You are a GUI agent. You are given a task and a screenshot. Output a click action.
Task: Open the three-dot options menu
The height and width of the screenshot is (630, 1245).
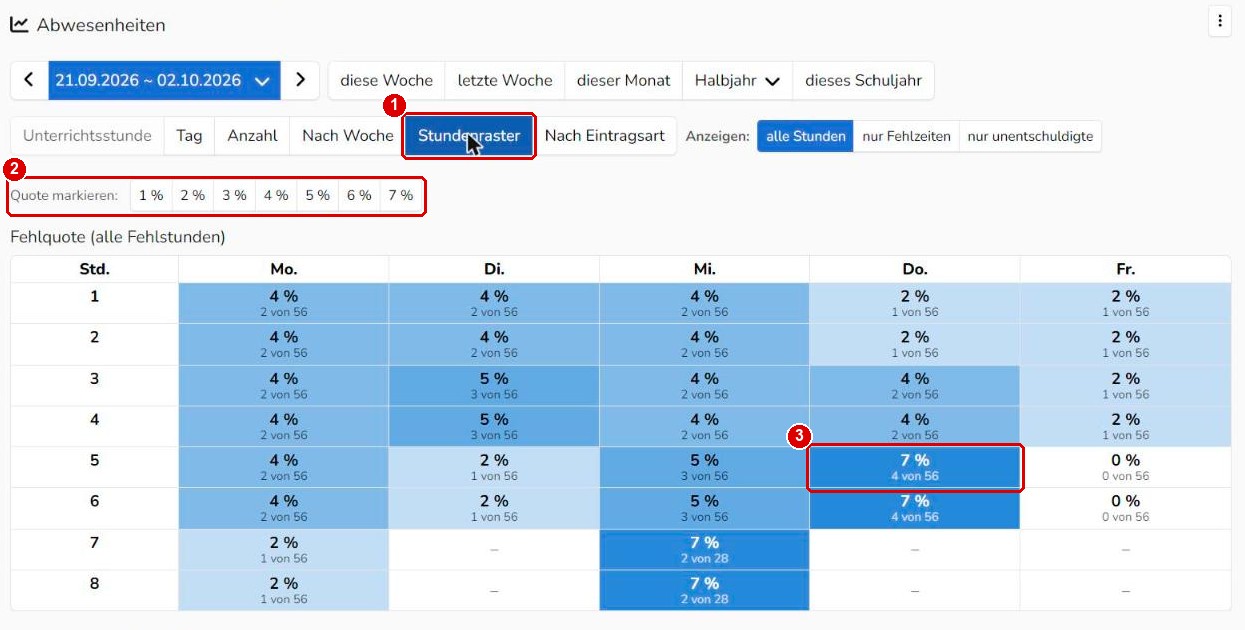click(1219, 21)
